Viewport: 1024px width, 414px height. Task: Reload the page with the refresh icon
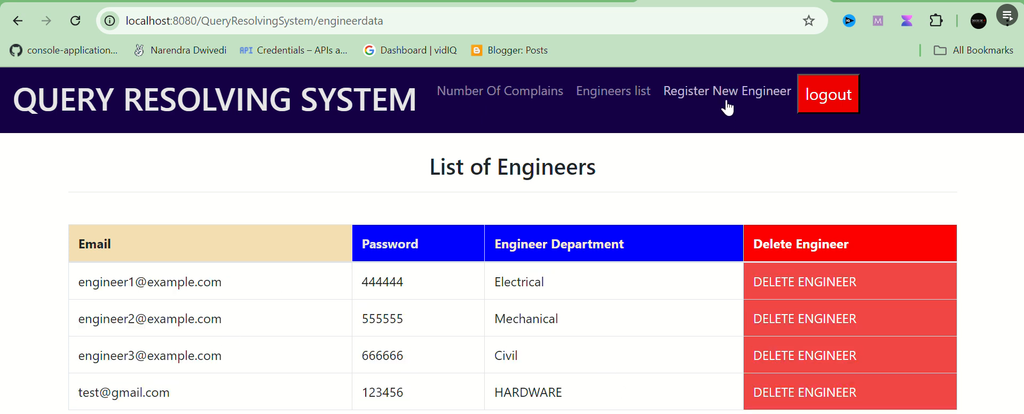pos(75,21)
